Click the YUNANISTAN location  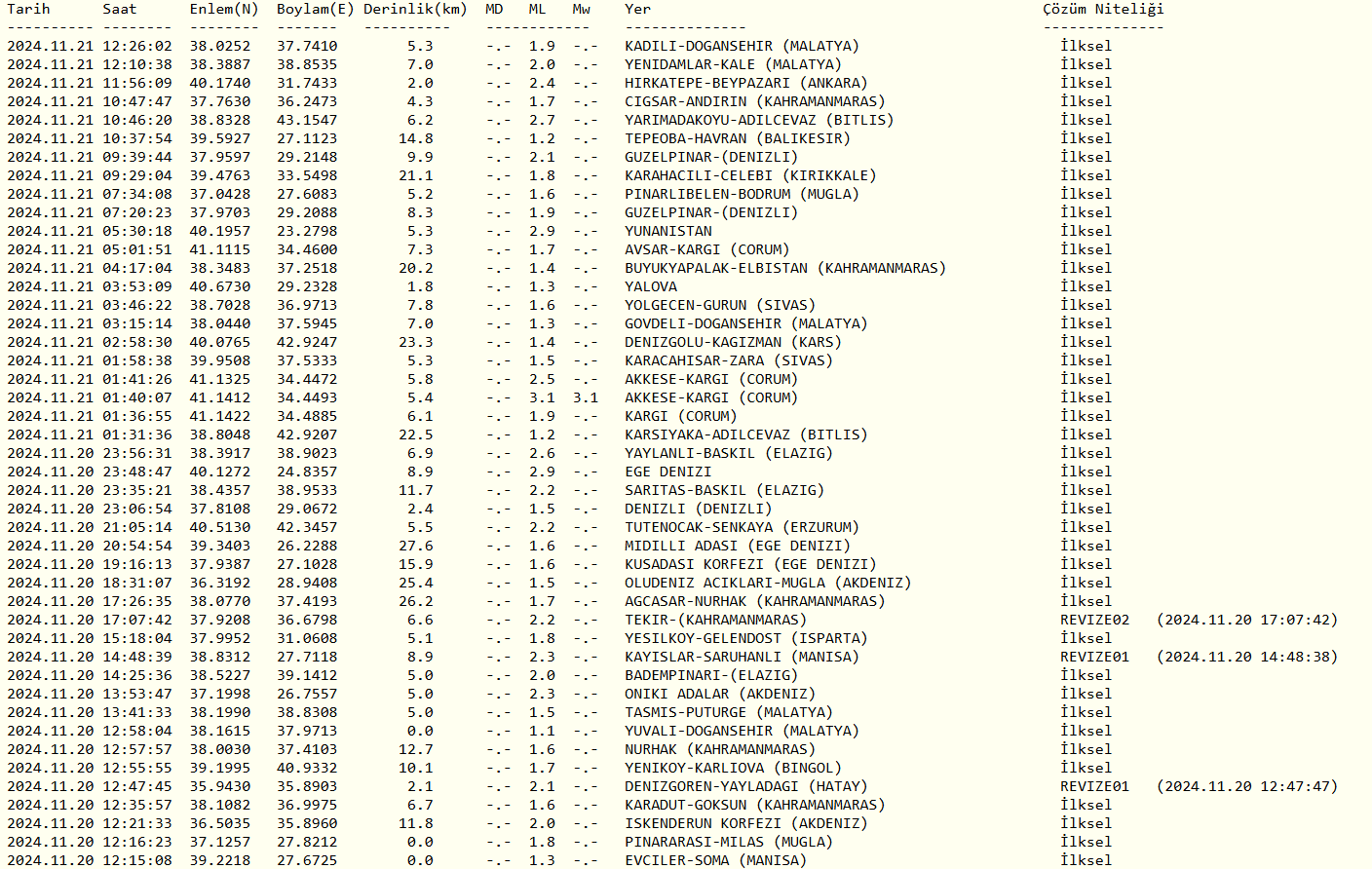[667, 231]
